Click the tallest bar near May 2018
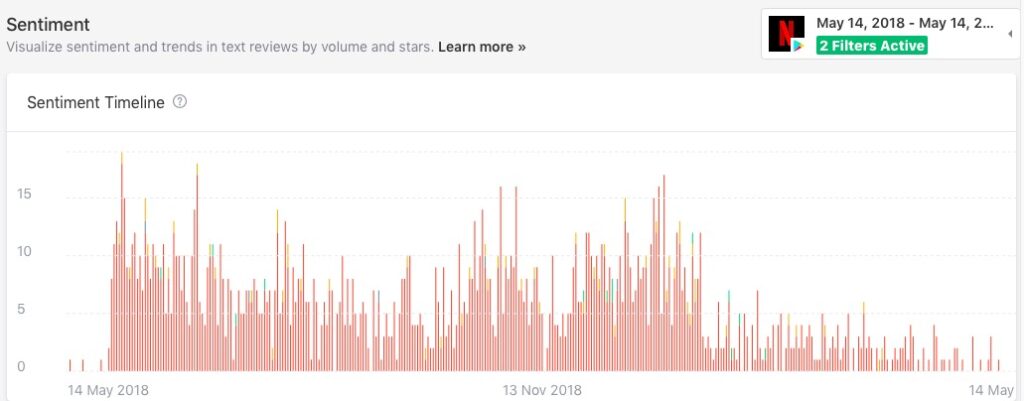The width and height of the screenshot is (1024, 401). click(x=121, y=262)
